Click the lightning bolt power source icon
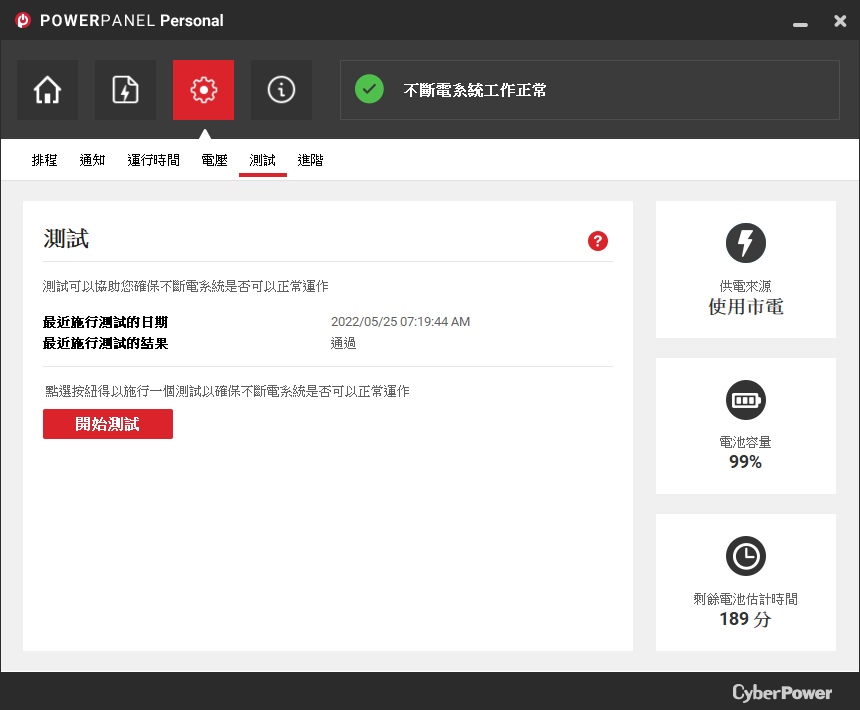The width and height of the screenshot is (860, 710). (745, 243)
